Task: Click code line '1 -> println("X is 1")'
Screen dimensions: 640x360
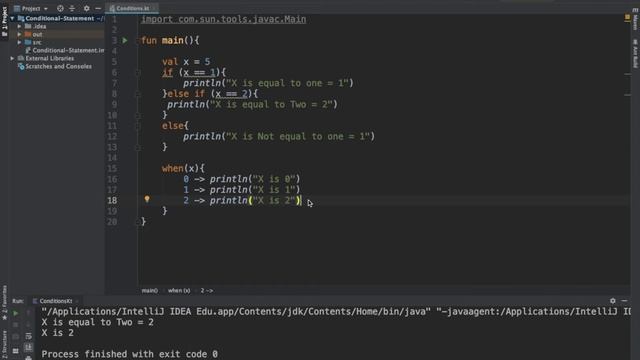Action: pos(242,189)
